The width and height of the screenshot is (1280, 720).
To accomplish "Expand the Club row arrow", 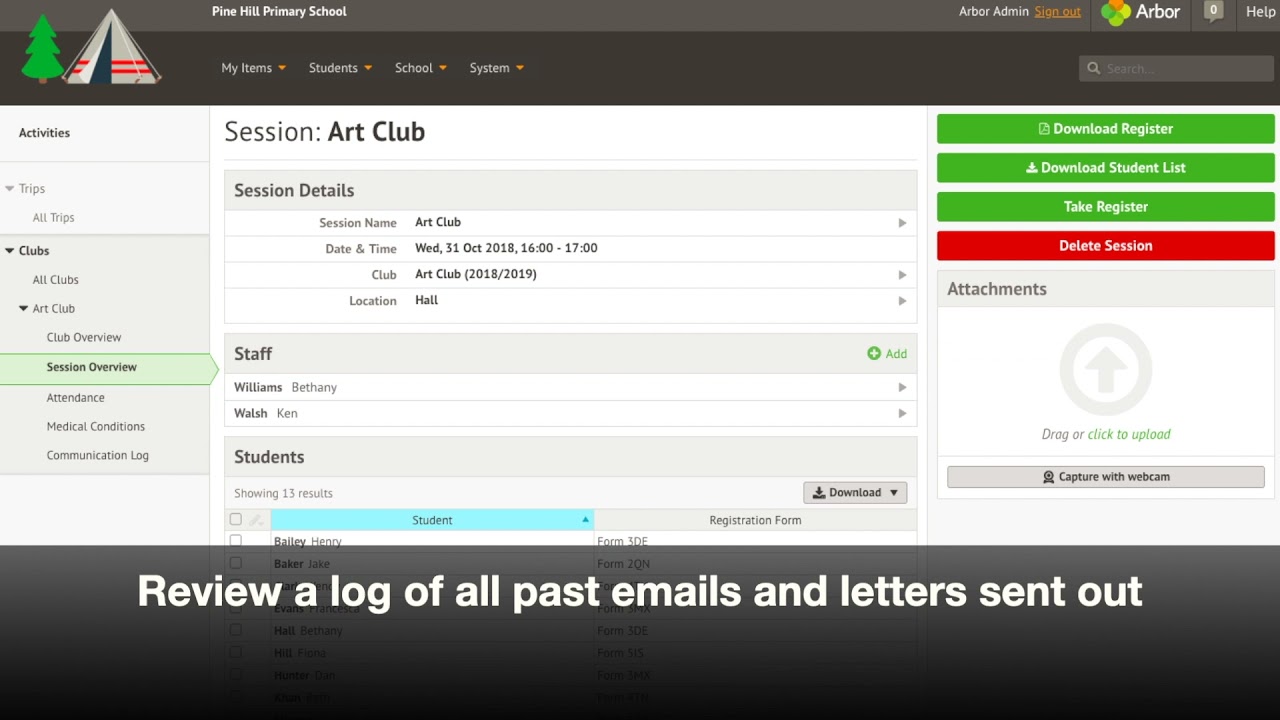I will [902, 275].
